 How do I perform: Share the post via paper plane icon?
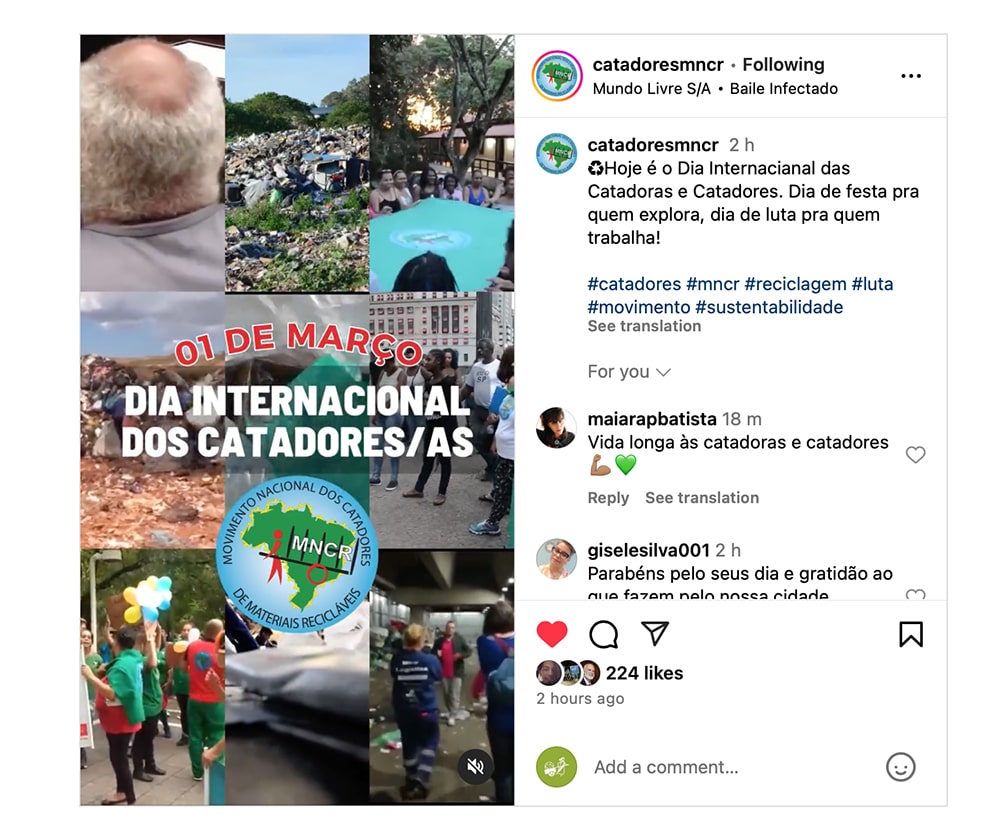(655, 633)
